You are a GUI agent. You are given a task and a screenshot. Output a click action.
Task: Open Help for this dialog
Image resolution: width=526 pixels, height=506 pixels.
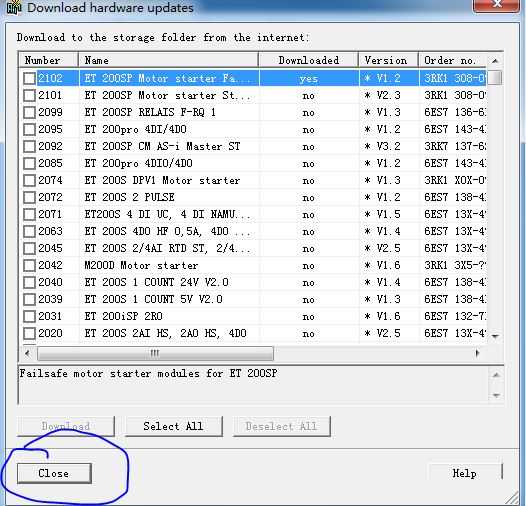[x=465, y=473]
